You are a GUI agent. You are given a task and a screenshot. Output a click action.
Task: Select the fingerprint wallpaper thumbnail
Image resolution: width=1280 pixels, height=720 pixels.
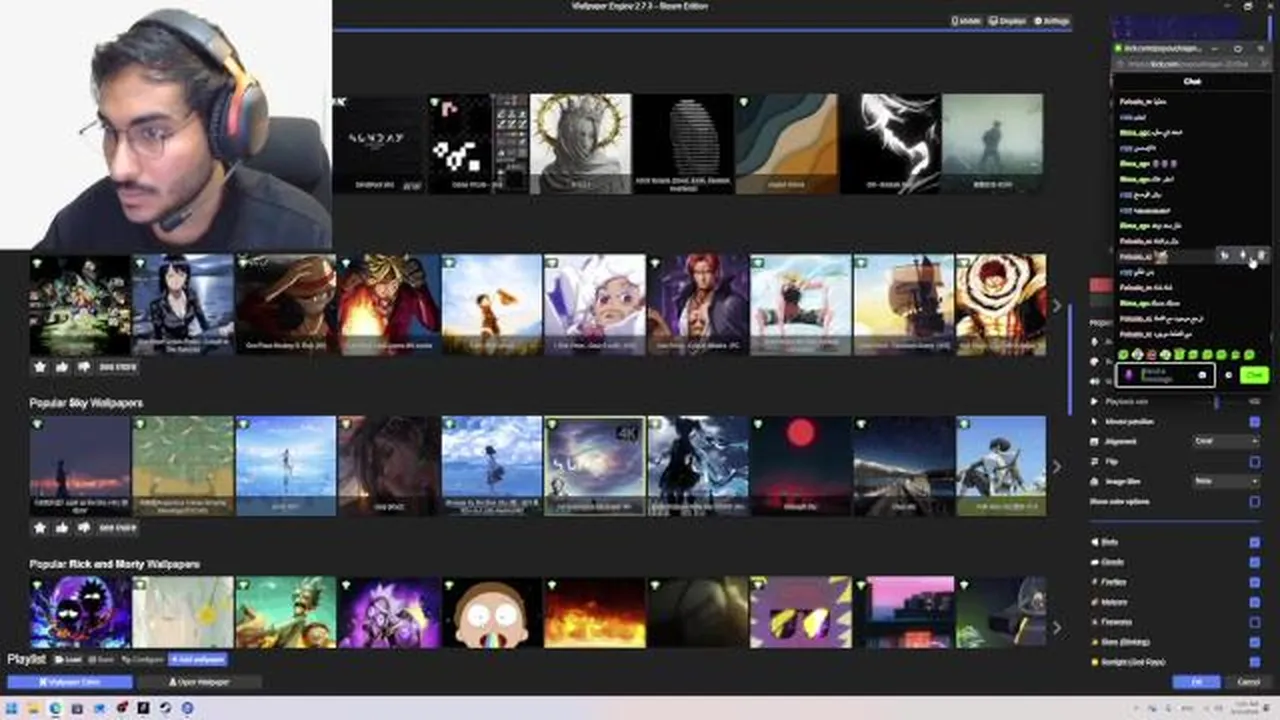click(x=684, y=143)
